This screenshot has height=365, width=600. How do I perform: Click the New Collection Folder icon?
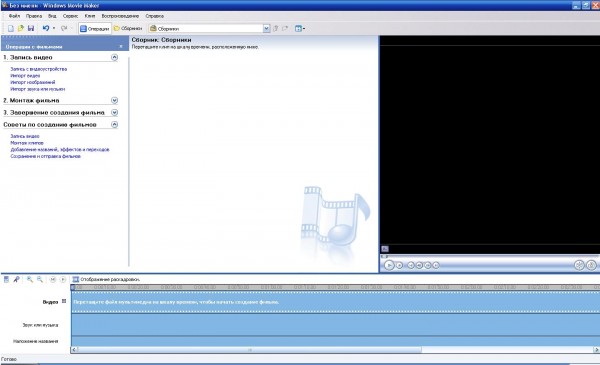pos(285,28)
